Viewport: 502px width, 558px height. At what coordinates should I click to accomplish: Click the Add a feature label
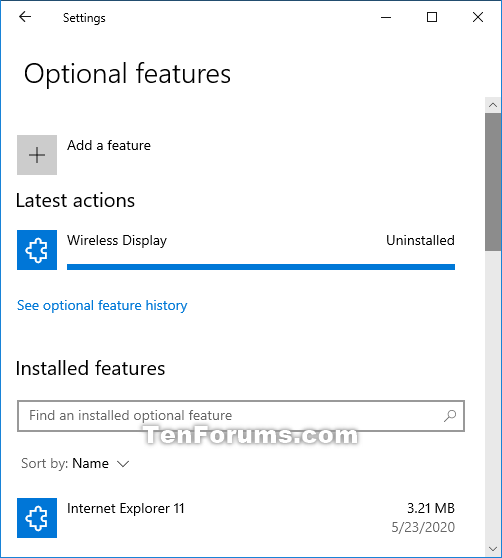click(x=109, y=146)
